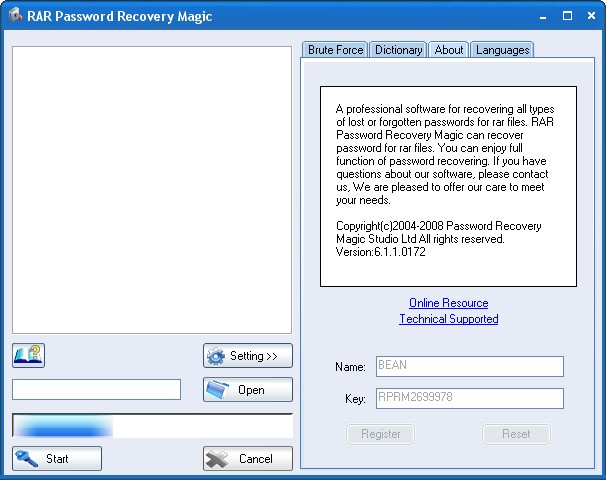Switch to the Brute Force tab

tap(334, 50)
